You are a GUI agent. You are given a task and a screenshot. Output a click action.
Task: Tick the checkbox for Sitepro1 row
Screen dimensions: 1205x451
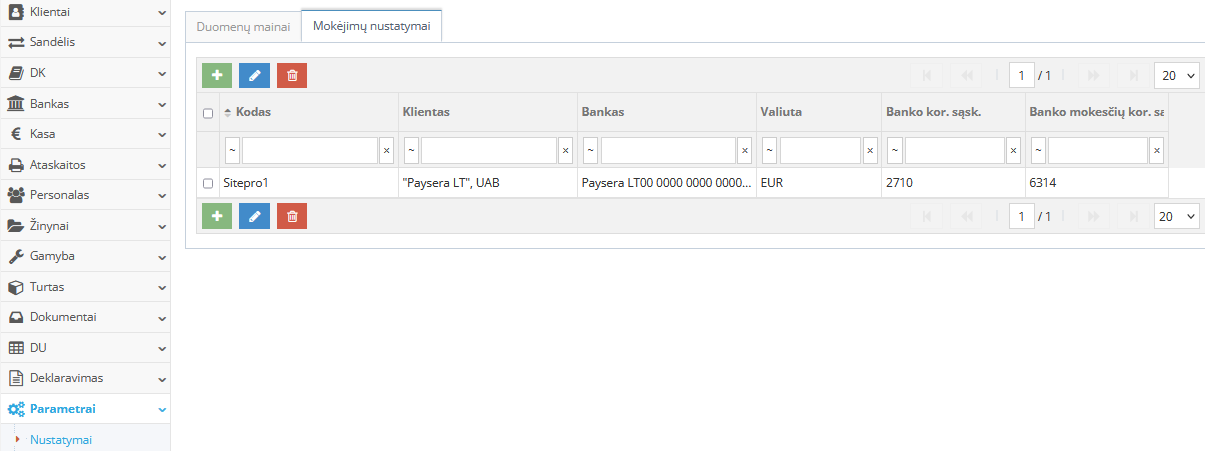pos(208,184)
